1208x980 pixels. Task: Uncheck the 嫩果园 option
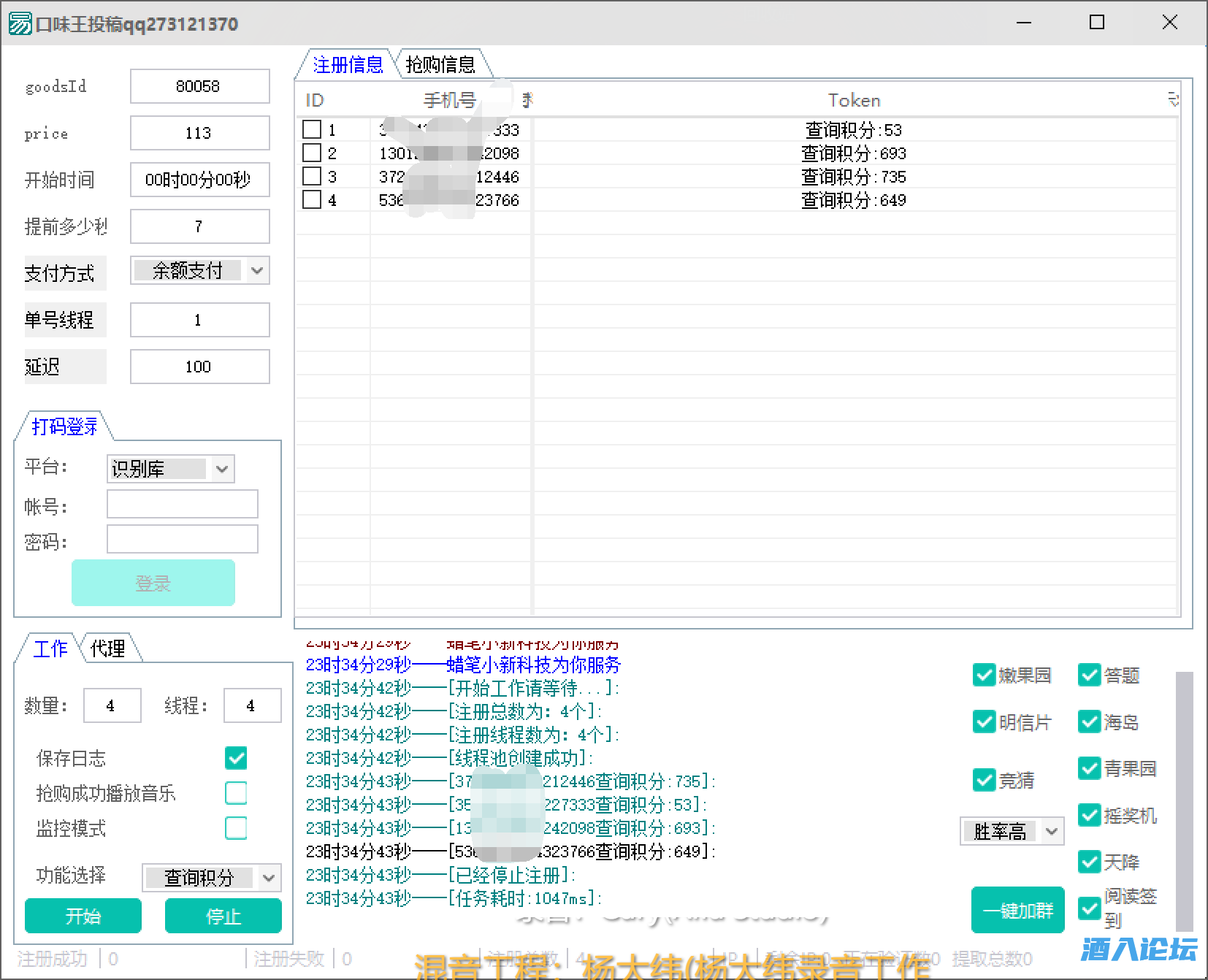(x=984, y=675)
